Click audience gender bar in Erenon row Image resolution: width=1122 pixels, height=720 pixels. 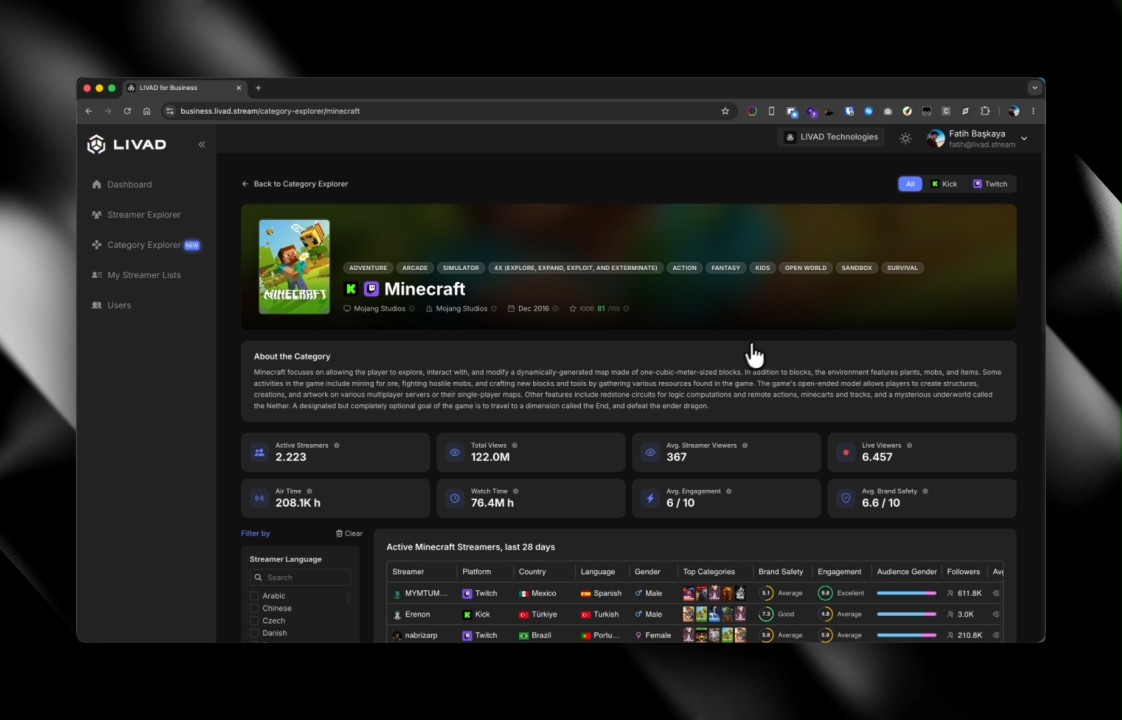coord(907,614)
